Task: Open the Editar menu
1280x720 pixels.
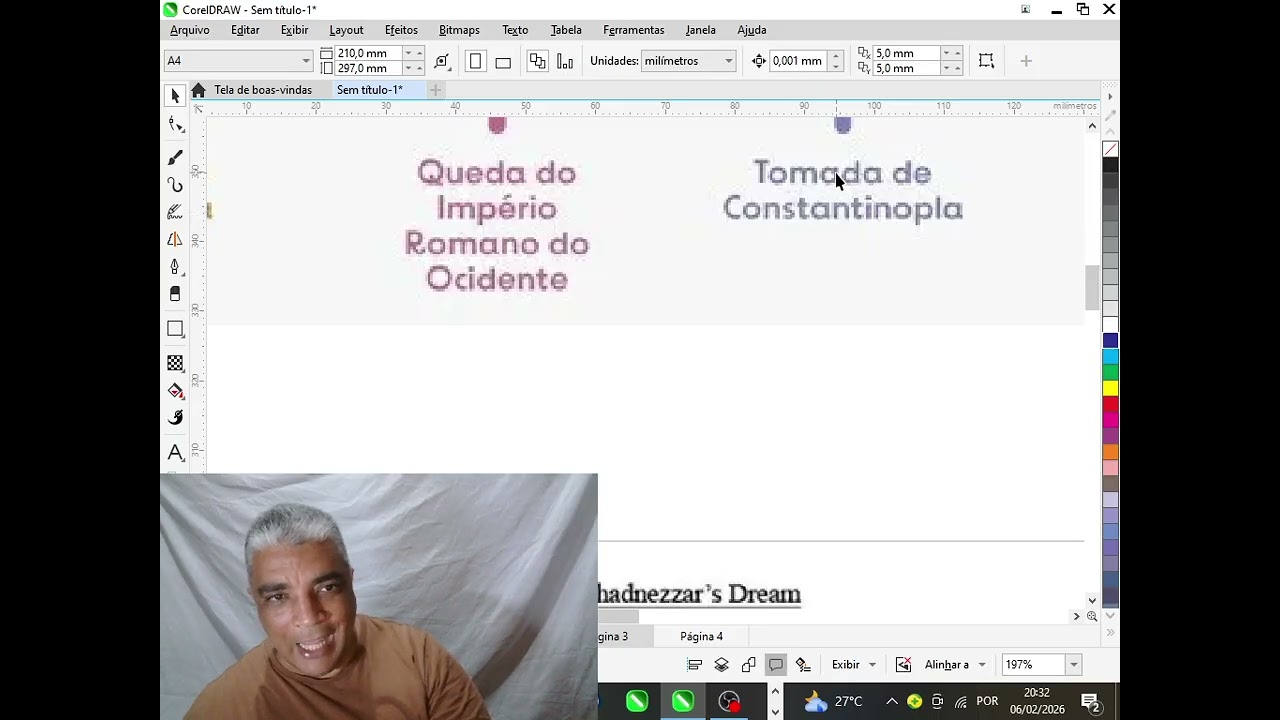Action: pyautogui.click(x=245, y=30)
